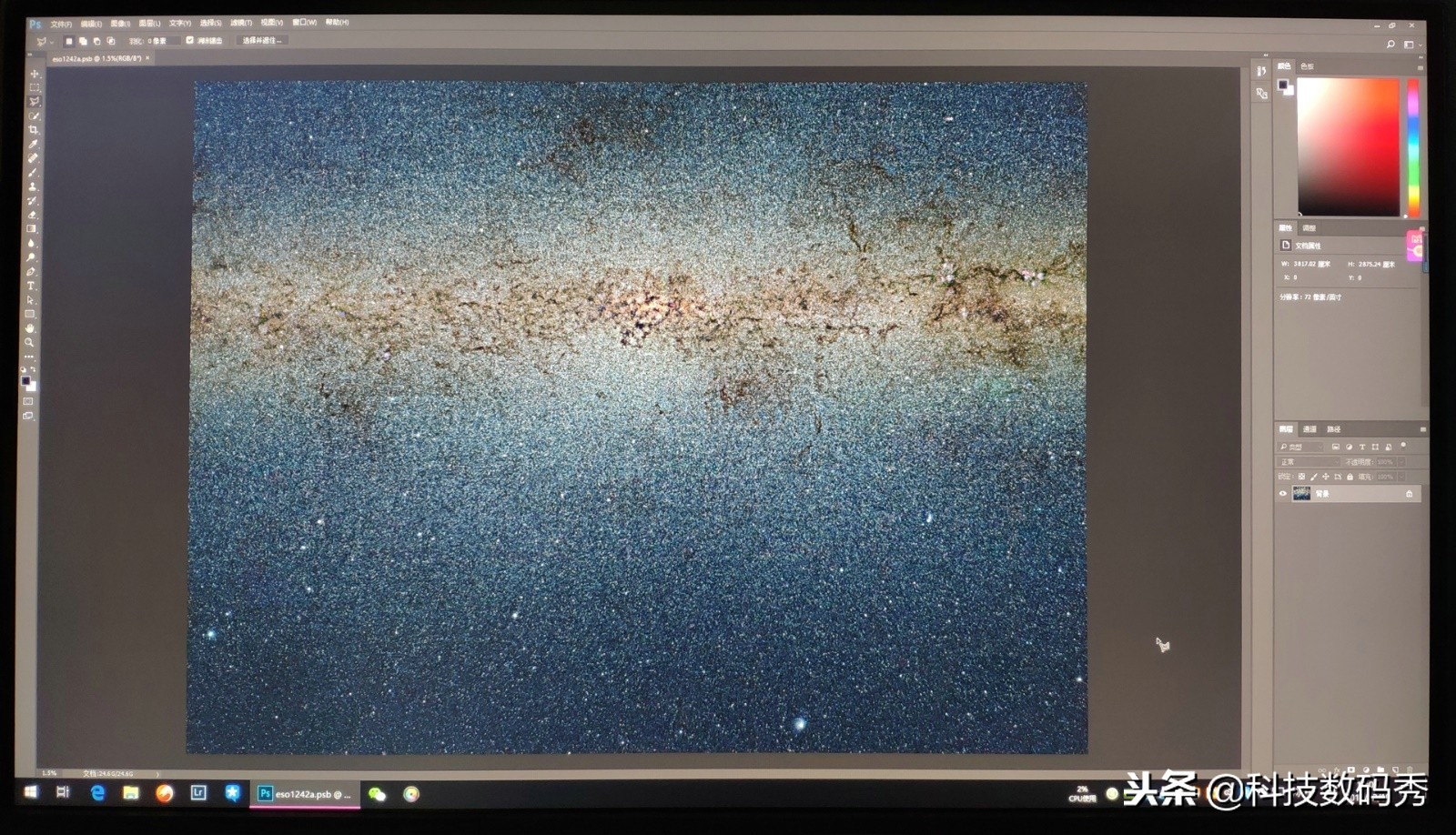This screenshot has width=1456, height=835.
Task: Select the Gradient tool
Action: tap(32, 229)
